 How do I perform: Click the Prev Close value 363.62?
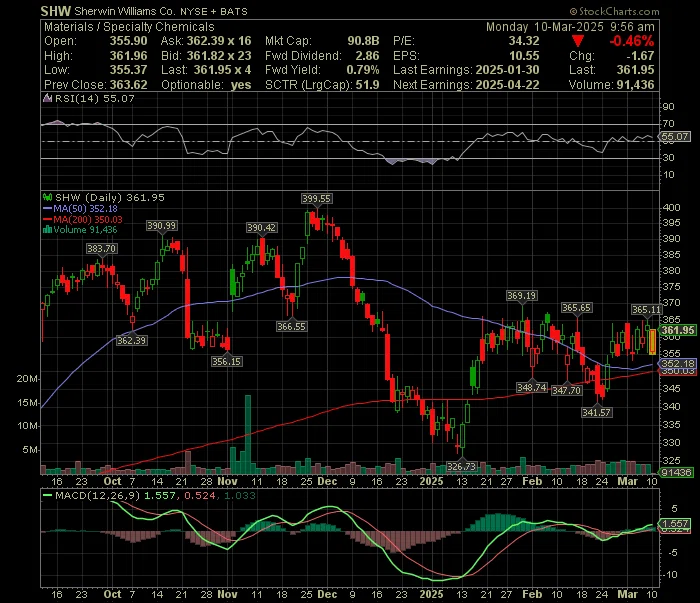(129, 85)
